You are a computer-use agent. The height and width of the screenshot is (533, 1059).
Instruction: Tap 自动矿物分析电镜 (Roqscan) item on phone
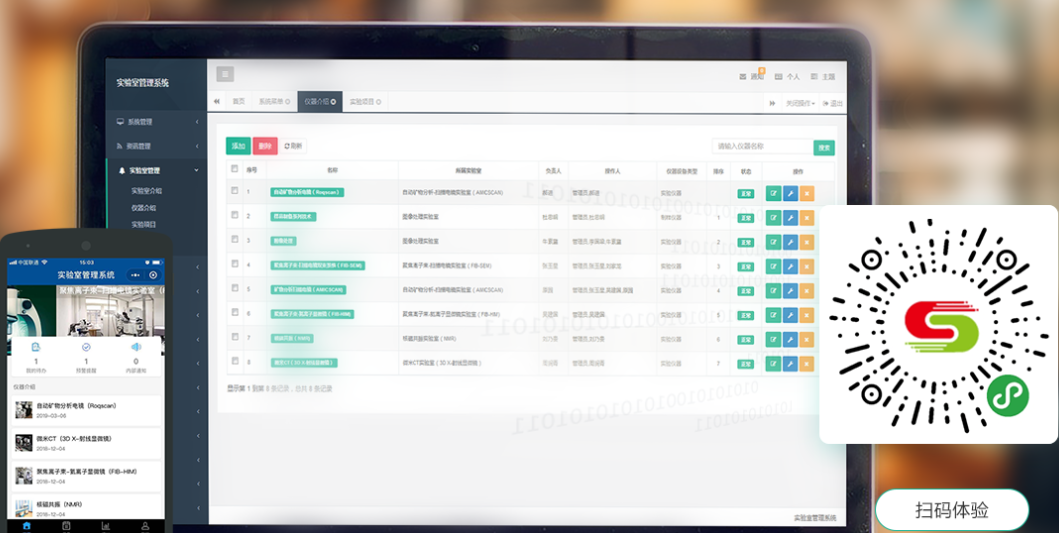[88, 410]
